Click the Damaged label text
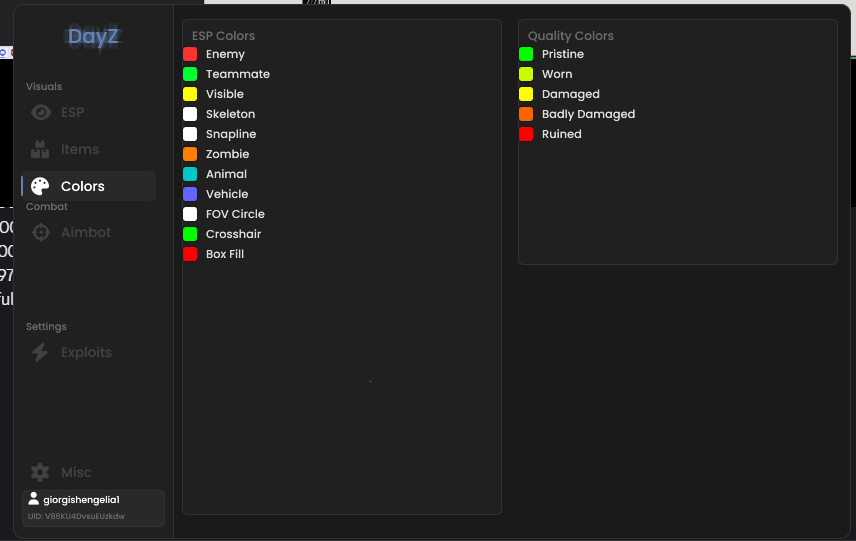 coord(571,94)
